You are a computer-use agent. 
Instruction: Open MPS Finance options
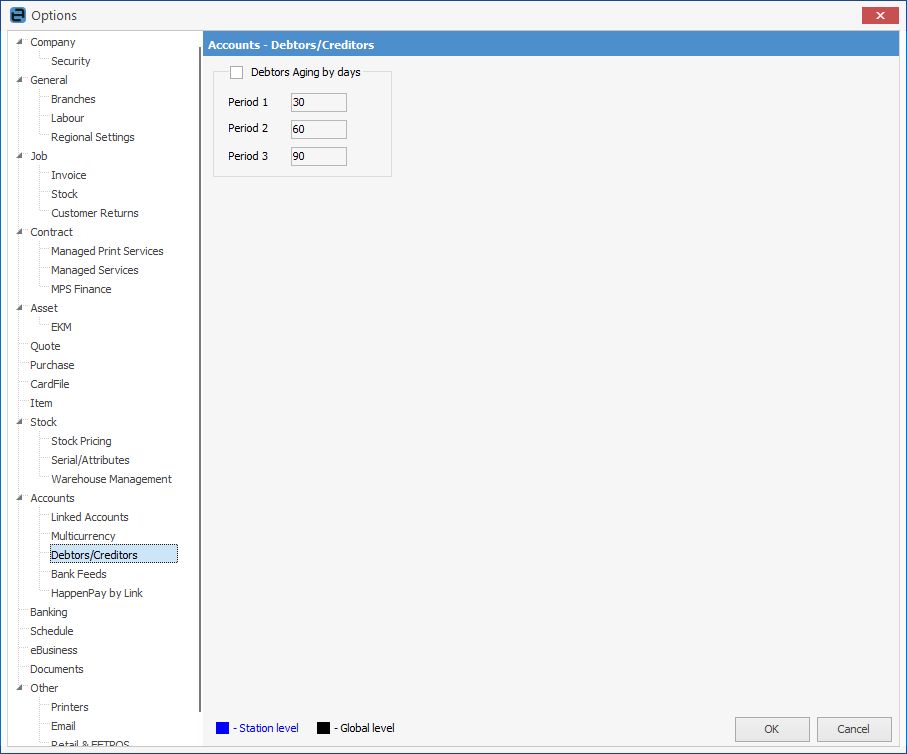coord(81,289)
